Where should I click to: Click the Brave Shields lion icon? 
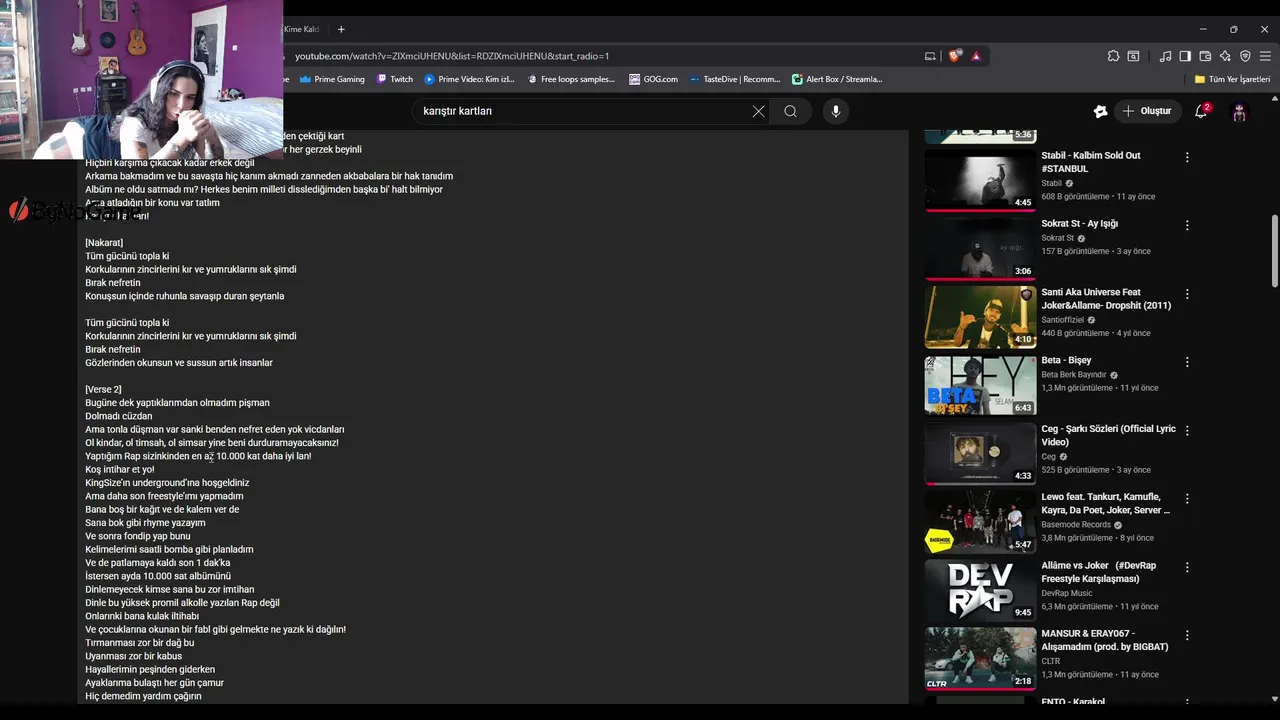(955, 56)
